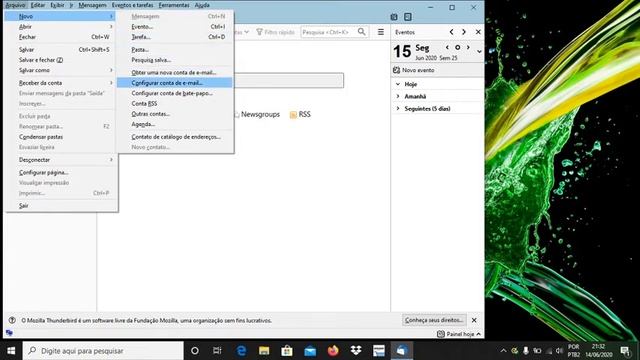Dismiss the Mozilla rights notification bar
The image size is (640, 360).
(x=474, y=320)
